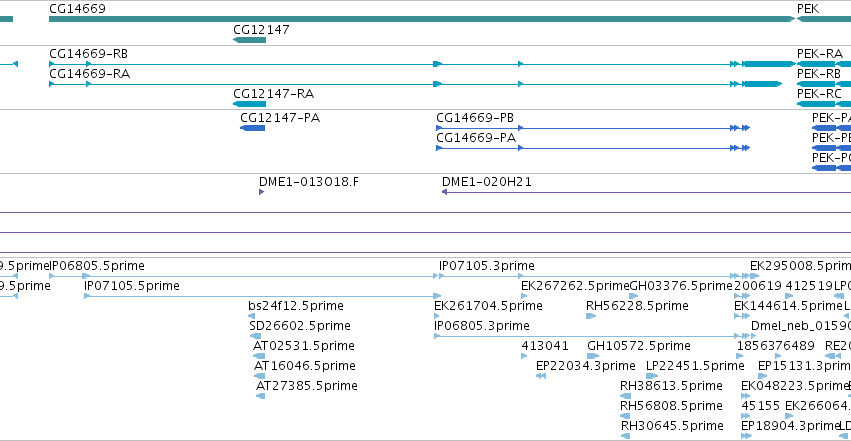Select the EK144614.5prime EST label
Viewport: 851px width, 441px height.
click(788, 306)
